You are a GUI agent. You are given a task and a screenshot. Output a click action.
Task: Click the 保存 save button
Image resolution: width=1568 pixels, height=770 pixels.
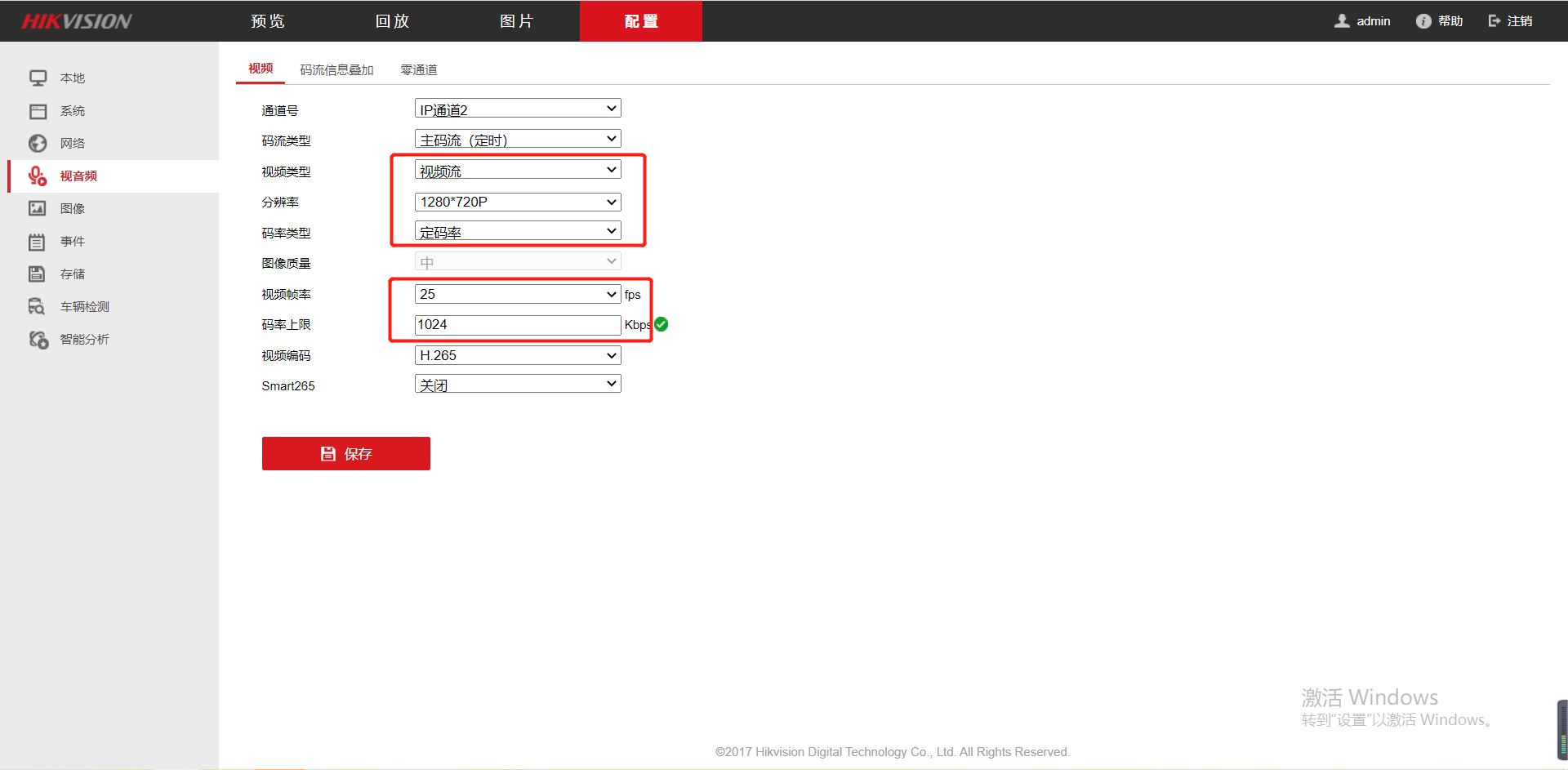346,453
